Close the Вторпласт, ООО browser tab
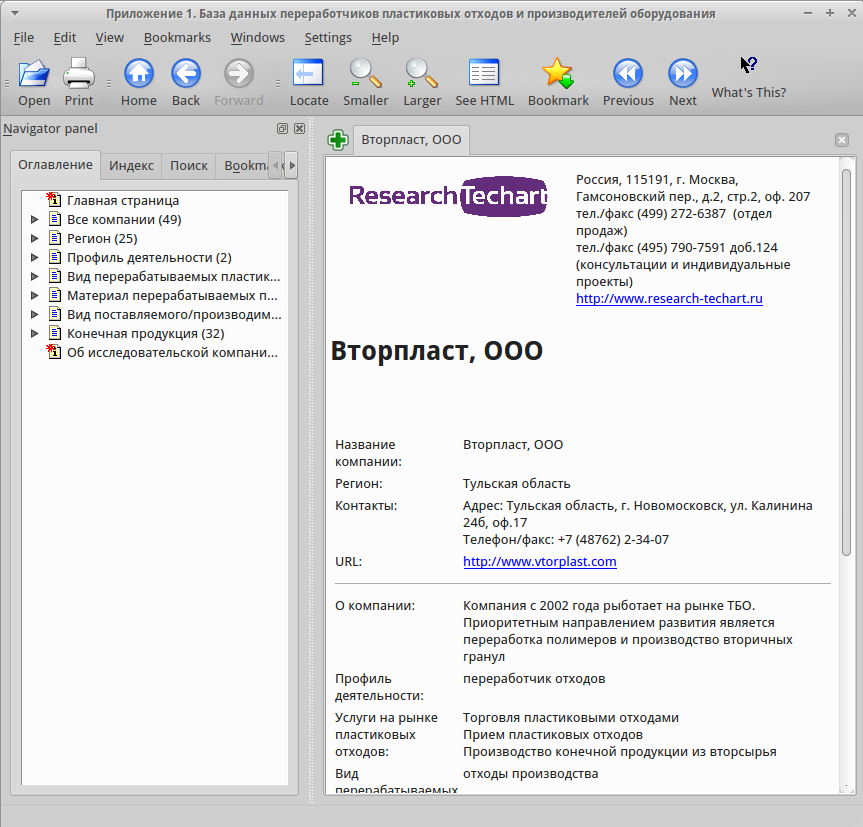This screenshot has height=827, width=863. tap(842, 140)
